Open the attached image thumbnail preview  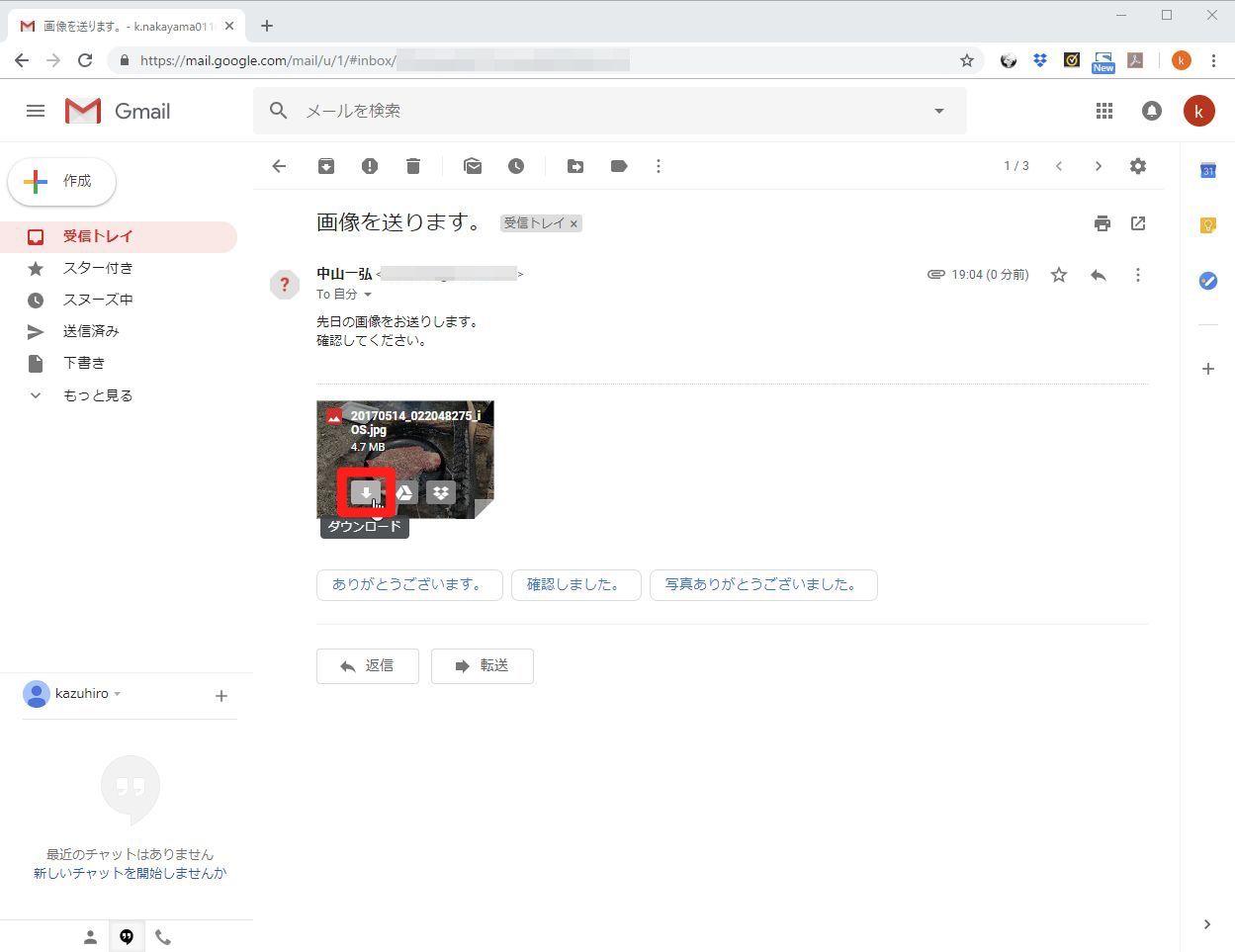point(405,460)
